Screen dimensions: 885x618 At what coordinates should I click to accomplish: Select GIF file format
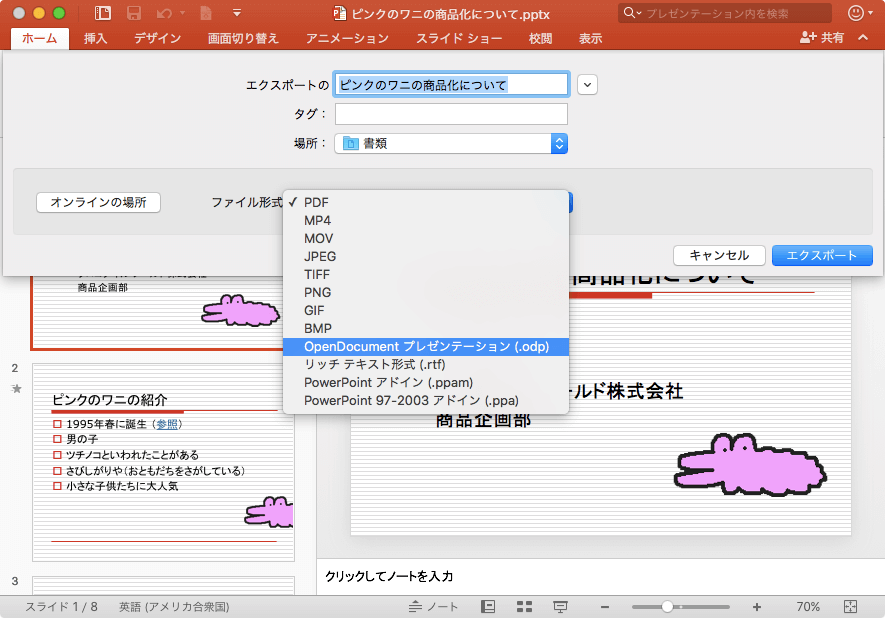(x=426, y=310)
